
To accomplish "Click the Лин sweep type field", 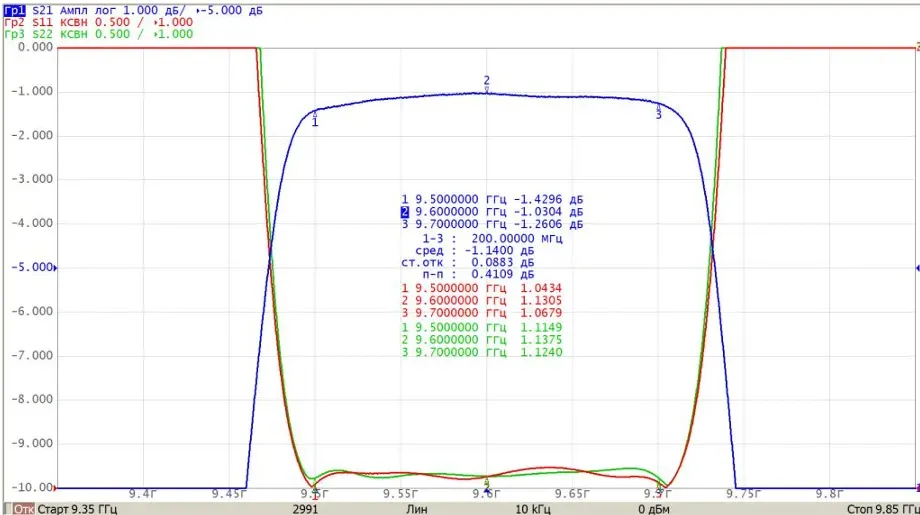I will (417, 509).
